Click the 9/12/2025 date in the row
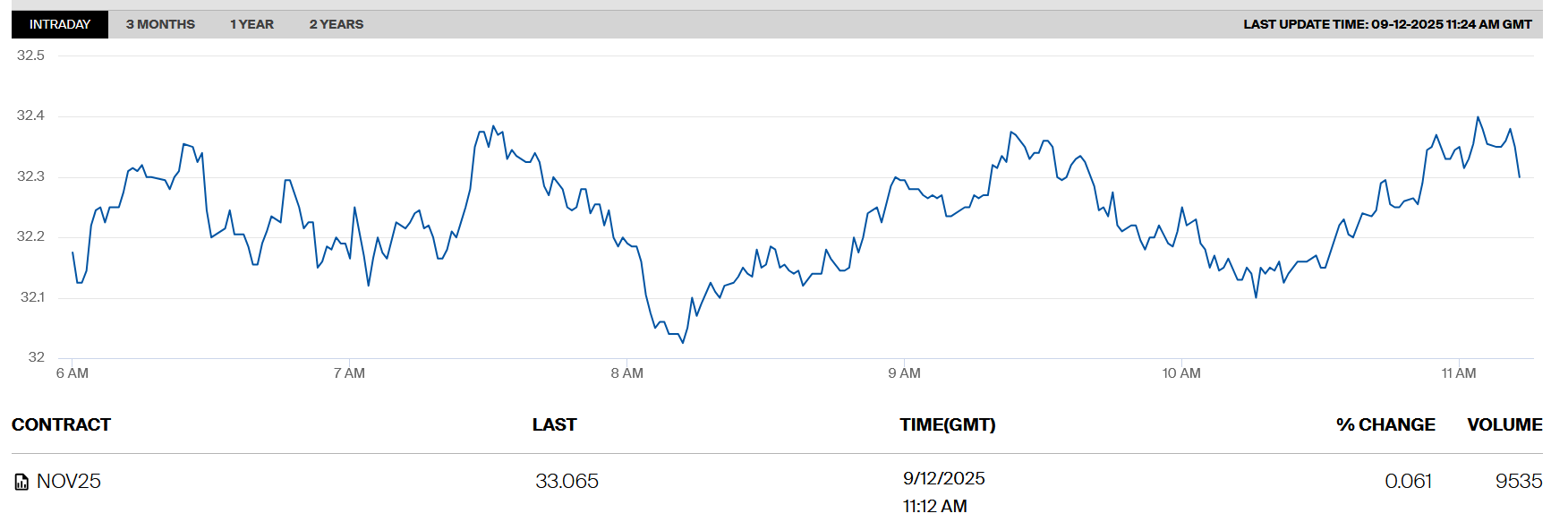 point(943,479)
